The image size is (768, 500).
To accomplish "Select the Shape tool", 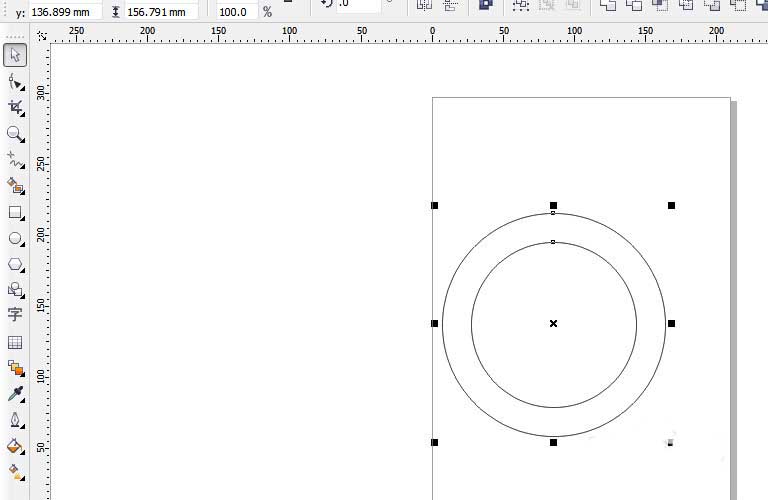I will pos(15,81).
